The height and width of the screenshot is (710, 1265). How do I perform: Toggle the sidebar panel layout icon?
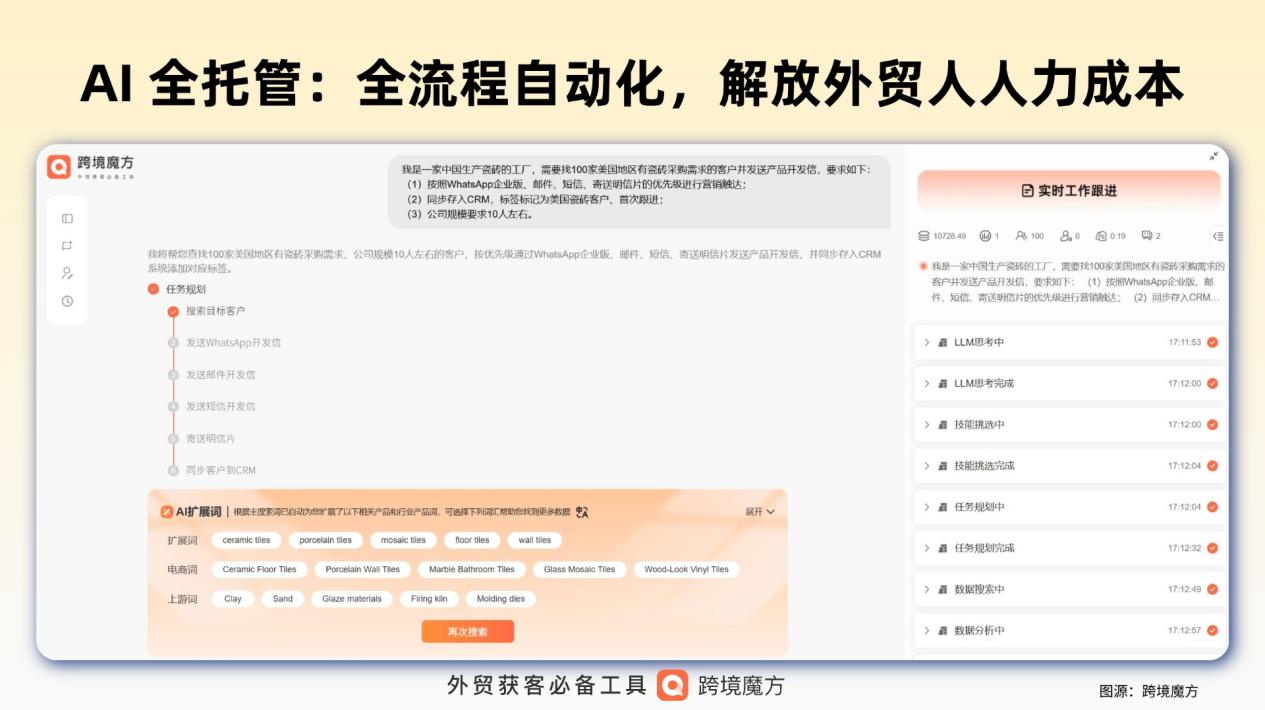coord(67,218)
